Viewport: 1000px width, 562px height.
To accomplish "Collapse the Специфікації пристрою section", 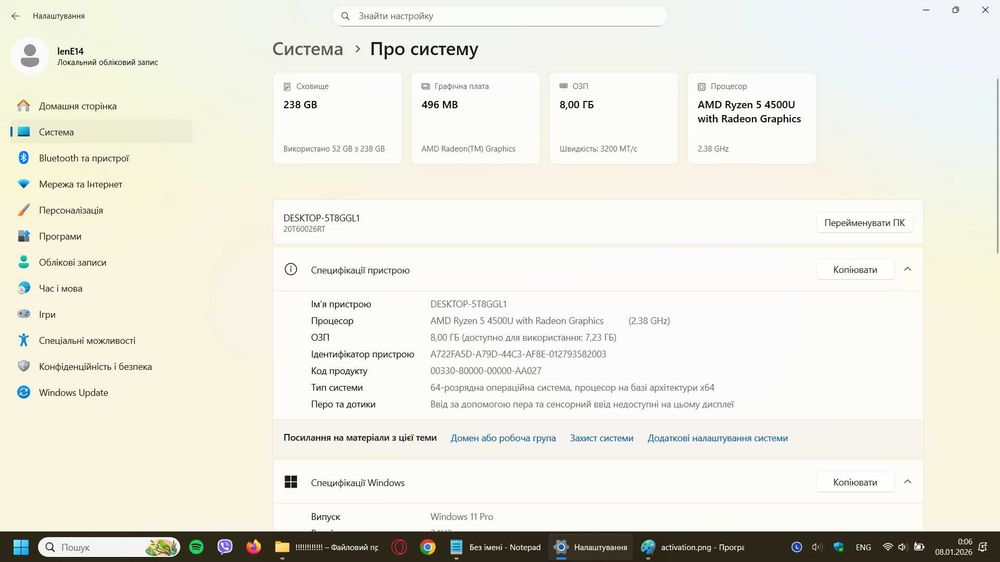I will [x=908, y=269].
